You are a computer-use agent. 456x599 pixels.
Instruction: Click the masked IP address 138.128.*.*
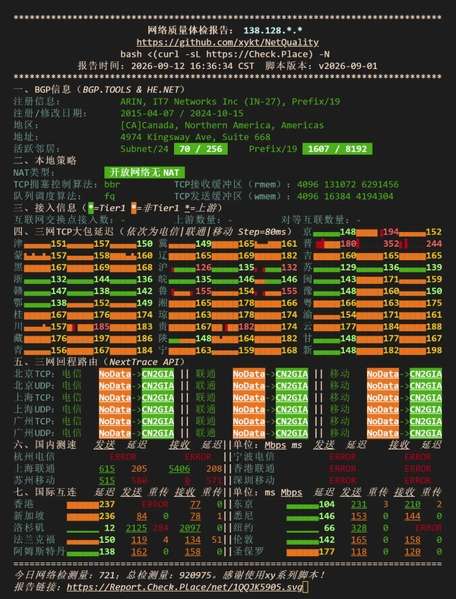tap(273, 30)
